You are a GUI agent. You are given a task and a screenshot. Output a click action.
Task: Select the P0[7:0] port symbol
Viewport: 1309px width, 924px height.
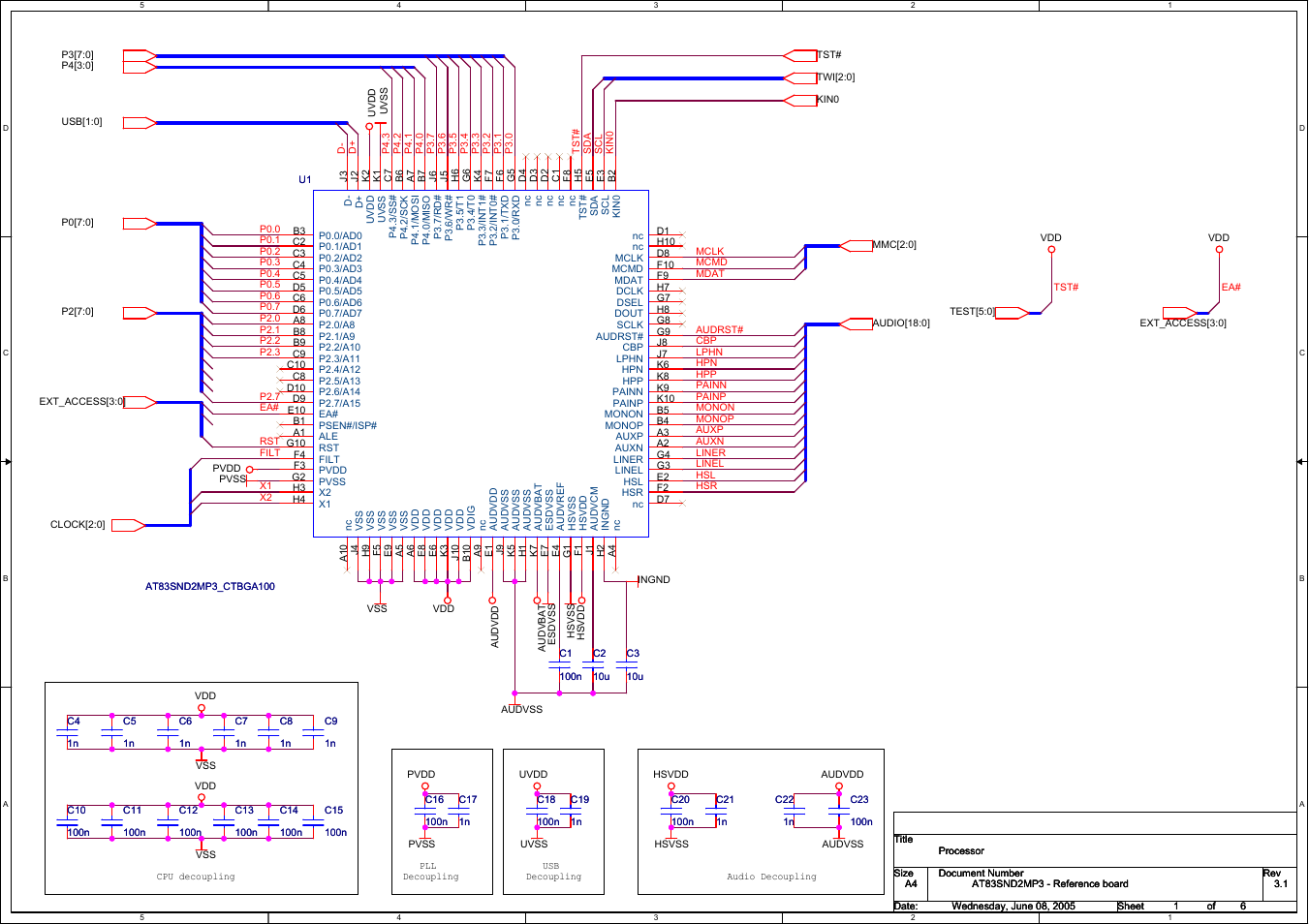(140, 223)
